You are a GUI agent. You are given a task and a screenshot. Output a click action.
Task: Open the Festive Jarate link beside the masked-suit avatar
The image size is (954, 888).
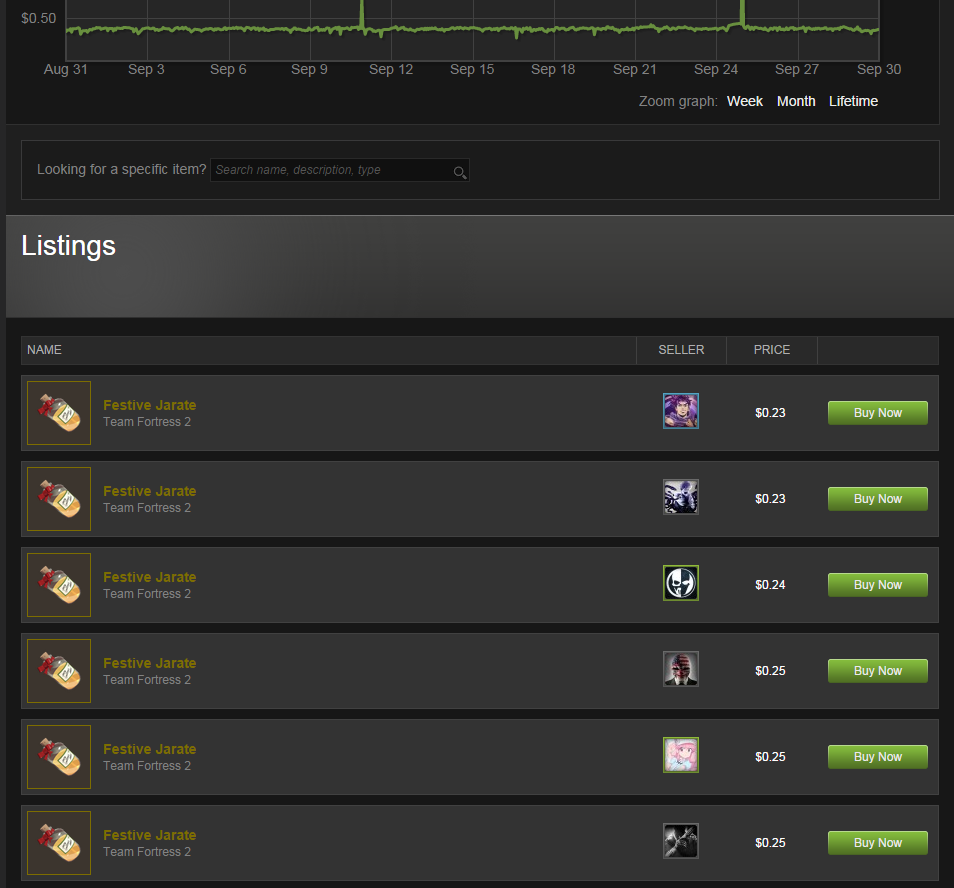150,663
